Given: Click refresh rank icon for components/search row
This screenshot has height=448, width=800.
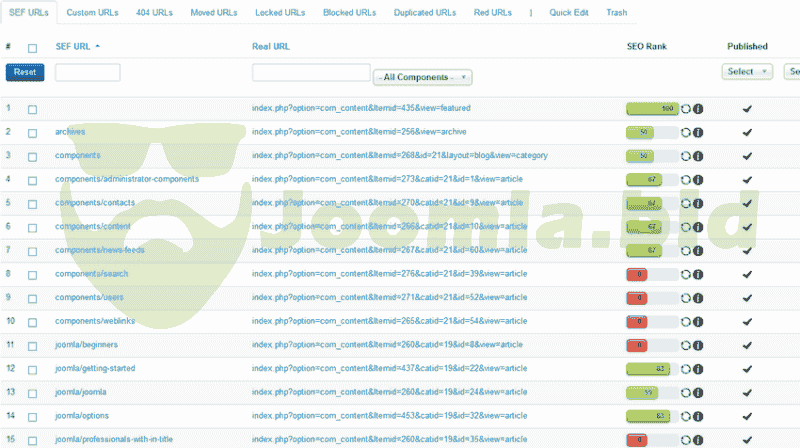Looking at the screenshot, I should coord(686,274).
